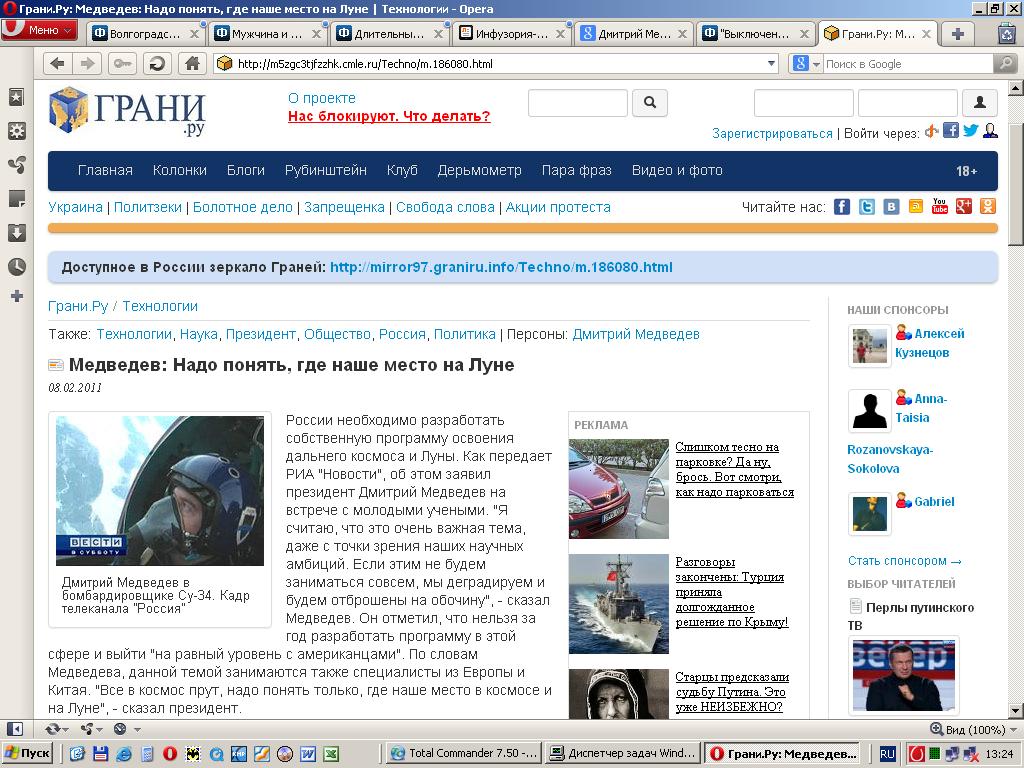
Task: Toggle the side panel visibility button
Action: point(15,729)
